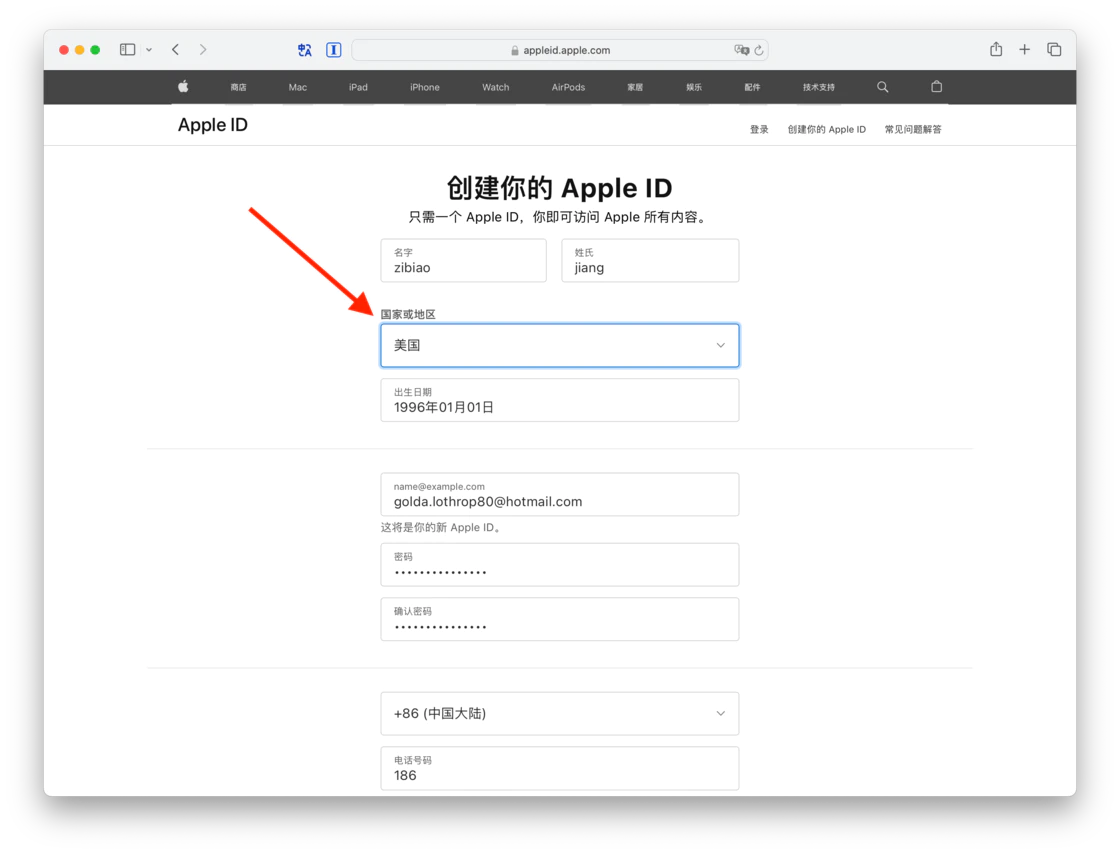Click the 登录 link

point(759,129)
